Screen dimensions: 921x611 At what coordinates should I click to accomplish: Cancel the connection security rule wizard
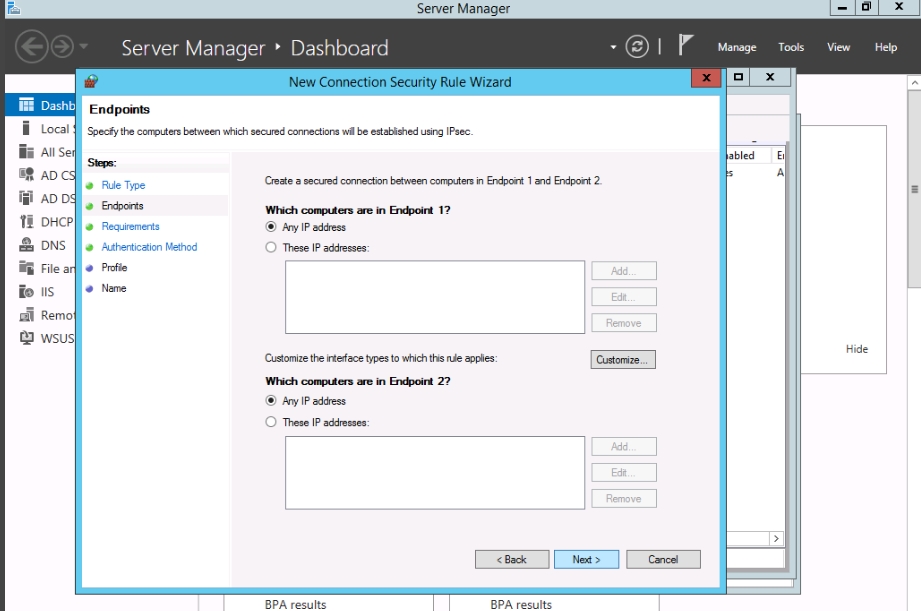tap(663, 559)
